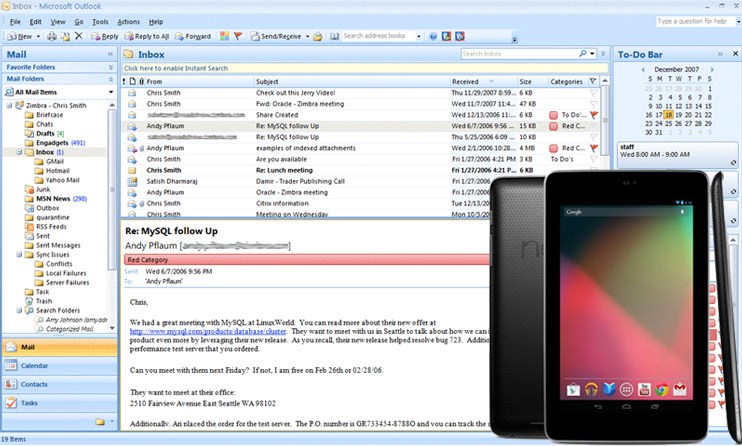This screenshot has width=742, height=446.
Task: Tap the microphone icon in tablet Google bar
Action: point(682,212)
